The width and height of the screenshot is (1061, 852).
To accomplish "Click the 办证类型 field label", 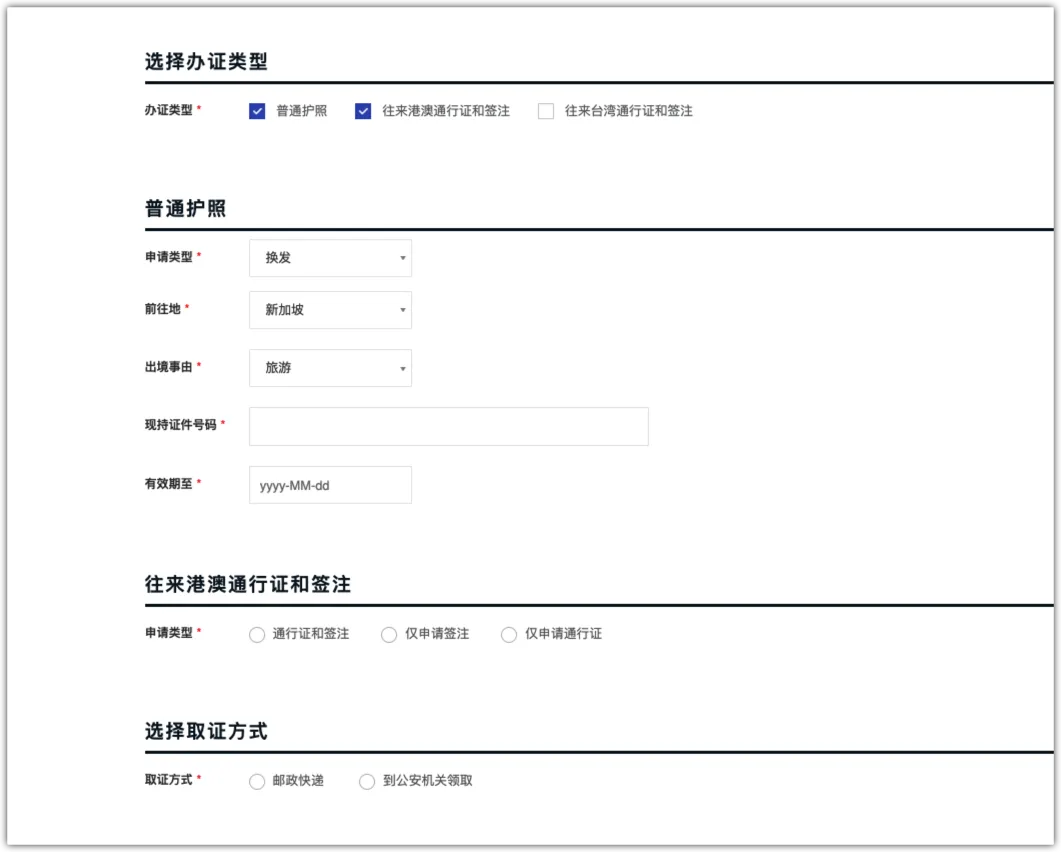I will 169,110.
